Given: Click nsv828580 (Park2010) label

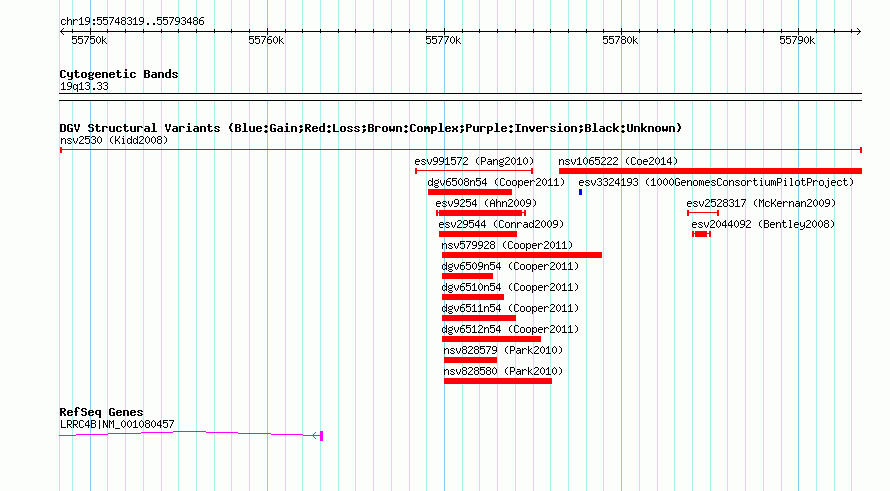Looking at the screenshot, I should click(x=503, y=371).
